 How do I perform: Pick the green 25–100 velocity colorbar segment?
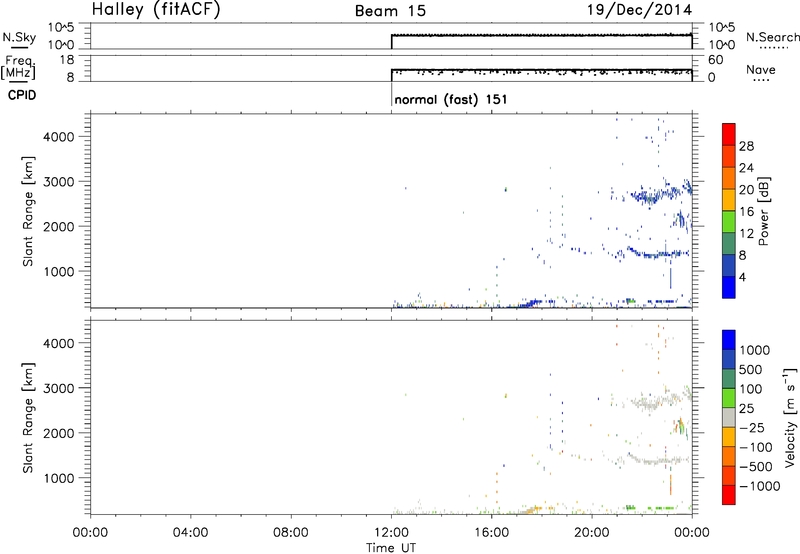coord(729,398)
